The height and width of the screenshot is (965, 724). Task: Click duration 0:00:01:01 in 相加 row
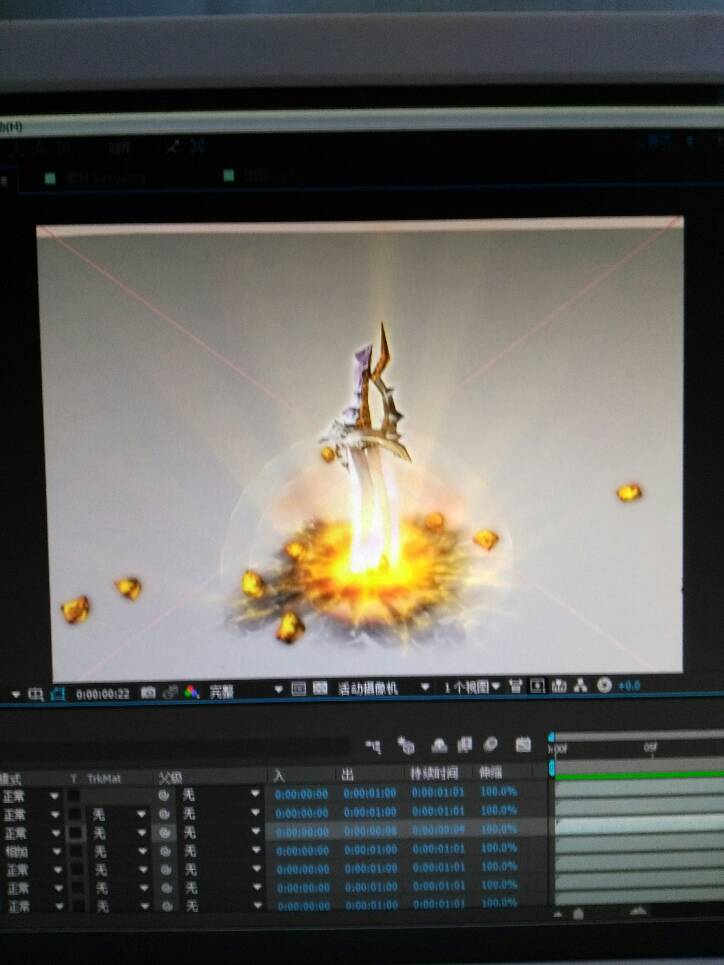(x=438, y=849)
